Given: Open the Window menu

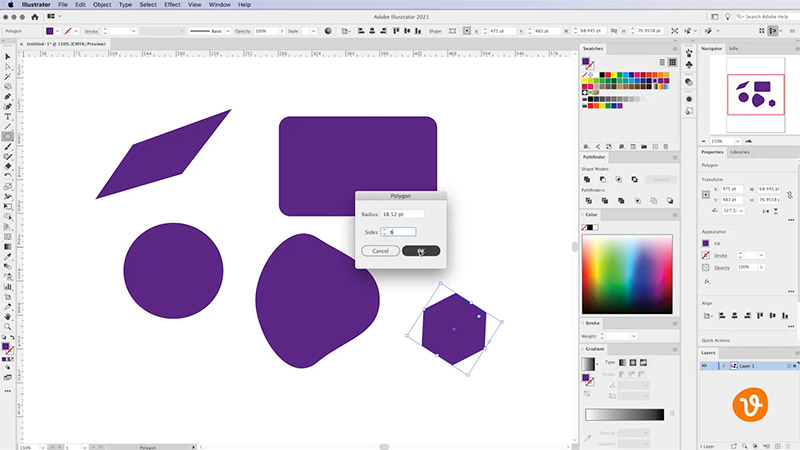Looking at the screenshot, I should 220,5.
